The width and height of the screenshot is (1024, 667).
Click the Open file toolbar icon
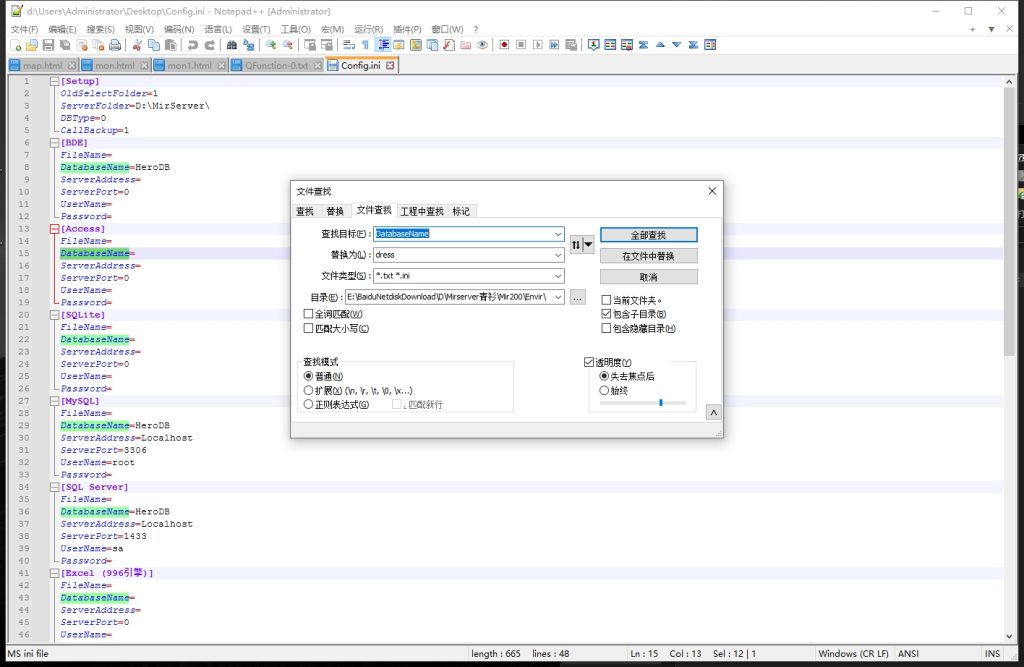(31, 45)
